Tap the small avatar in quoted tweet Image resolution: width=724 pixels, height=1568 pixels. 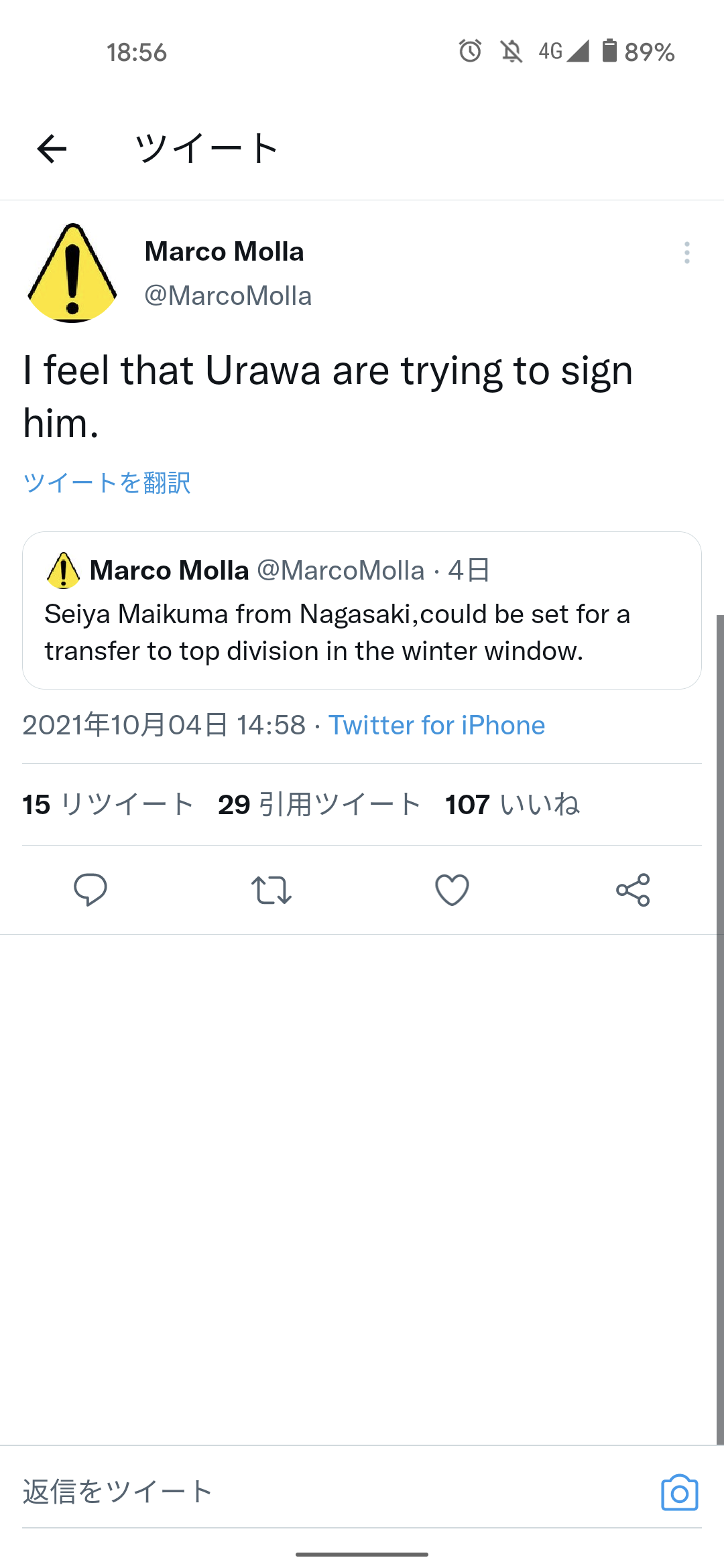click(64, 571)
